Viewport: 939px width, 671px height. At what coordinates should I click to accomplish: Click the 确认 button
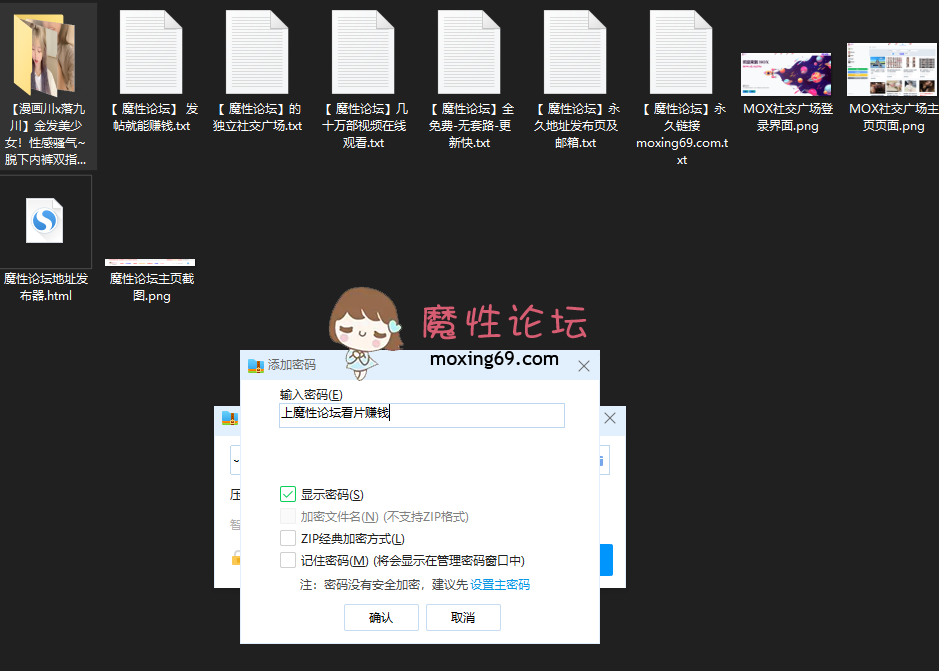coord(381,617)
